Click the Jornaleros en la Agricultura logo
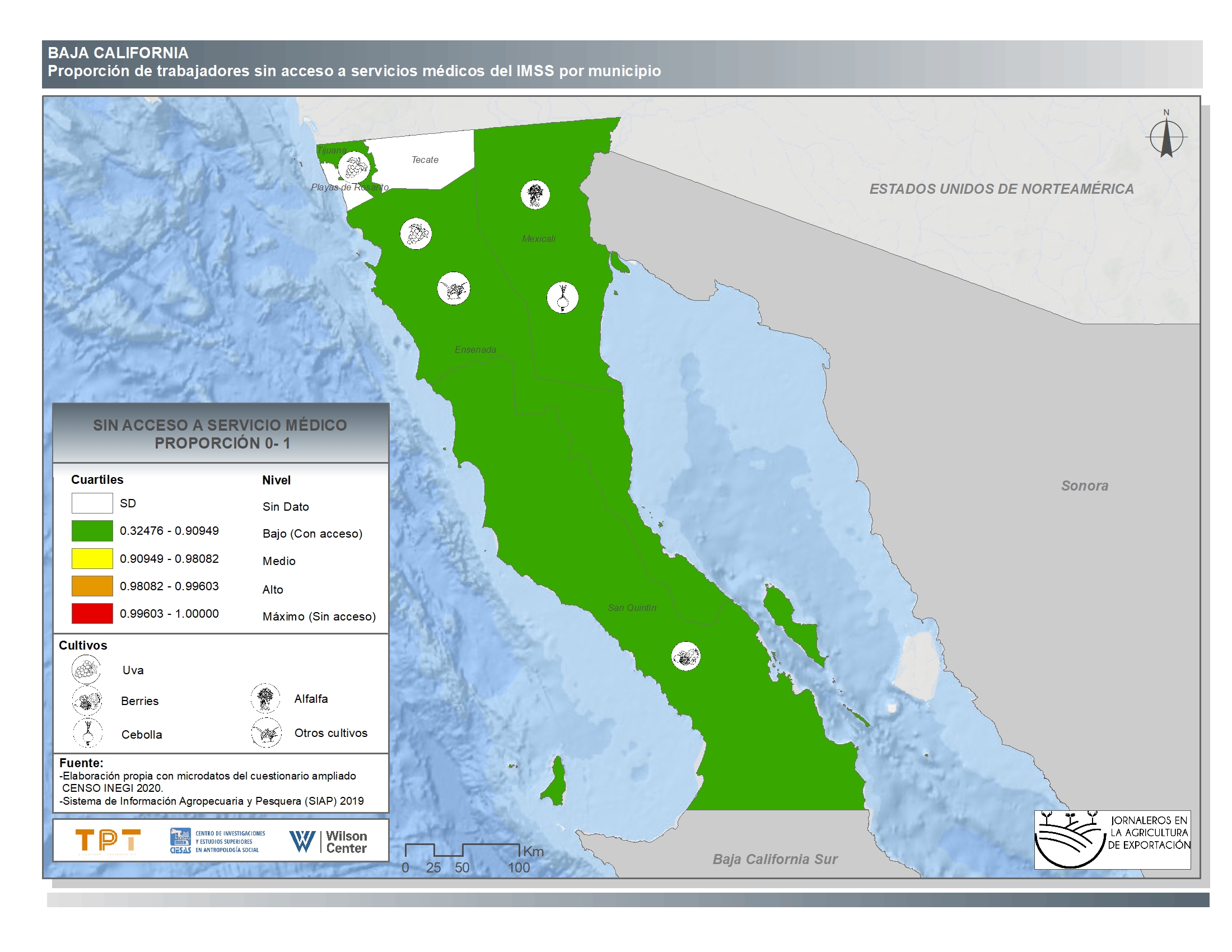1232x952 pixels. tap(1112, 839)
